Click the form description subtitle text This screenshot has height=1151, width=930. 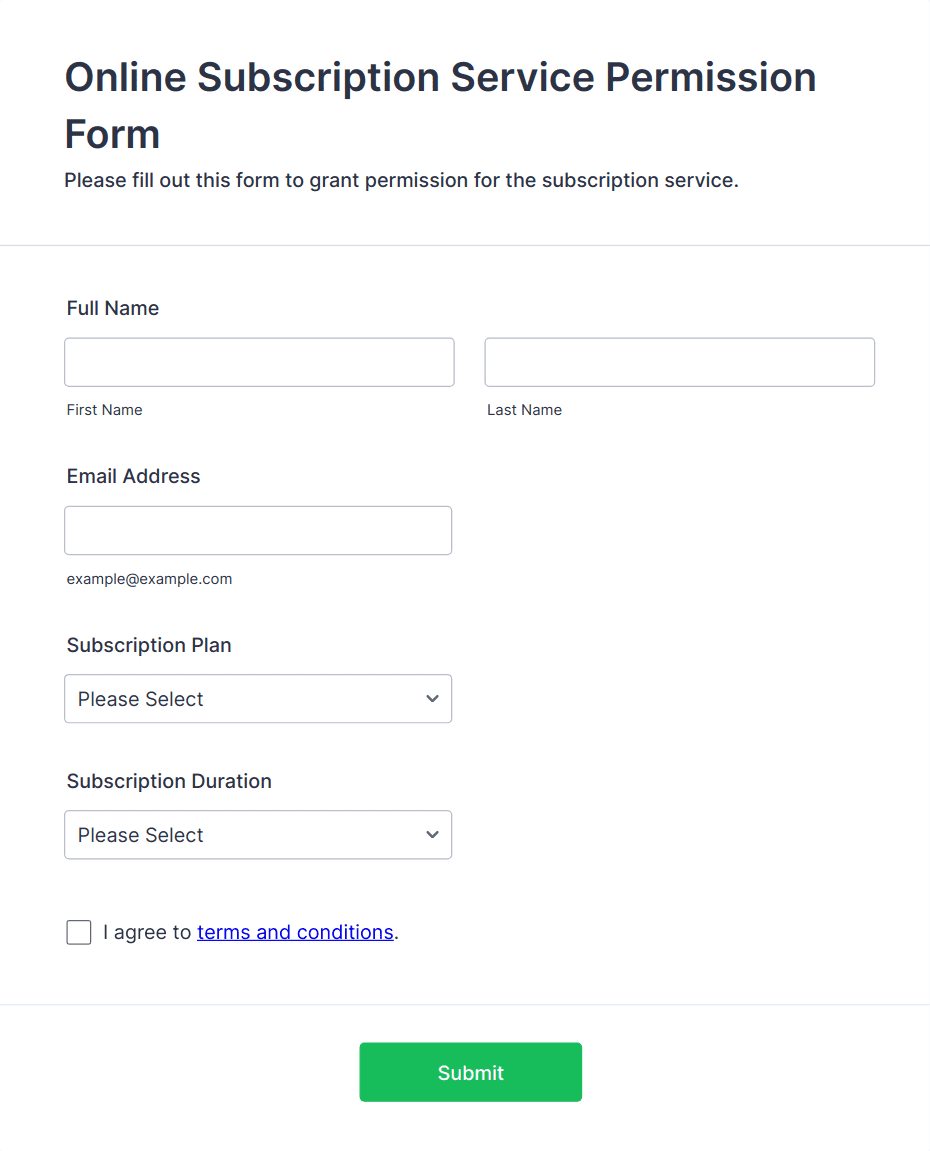(x=401, y=181)
